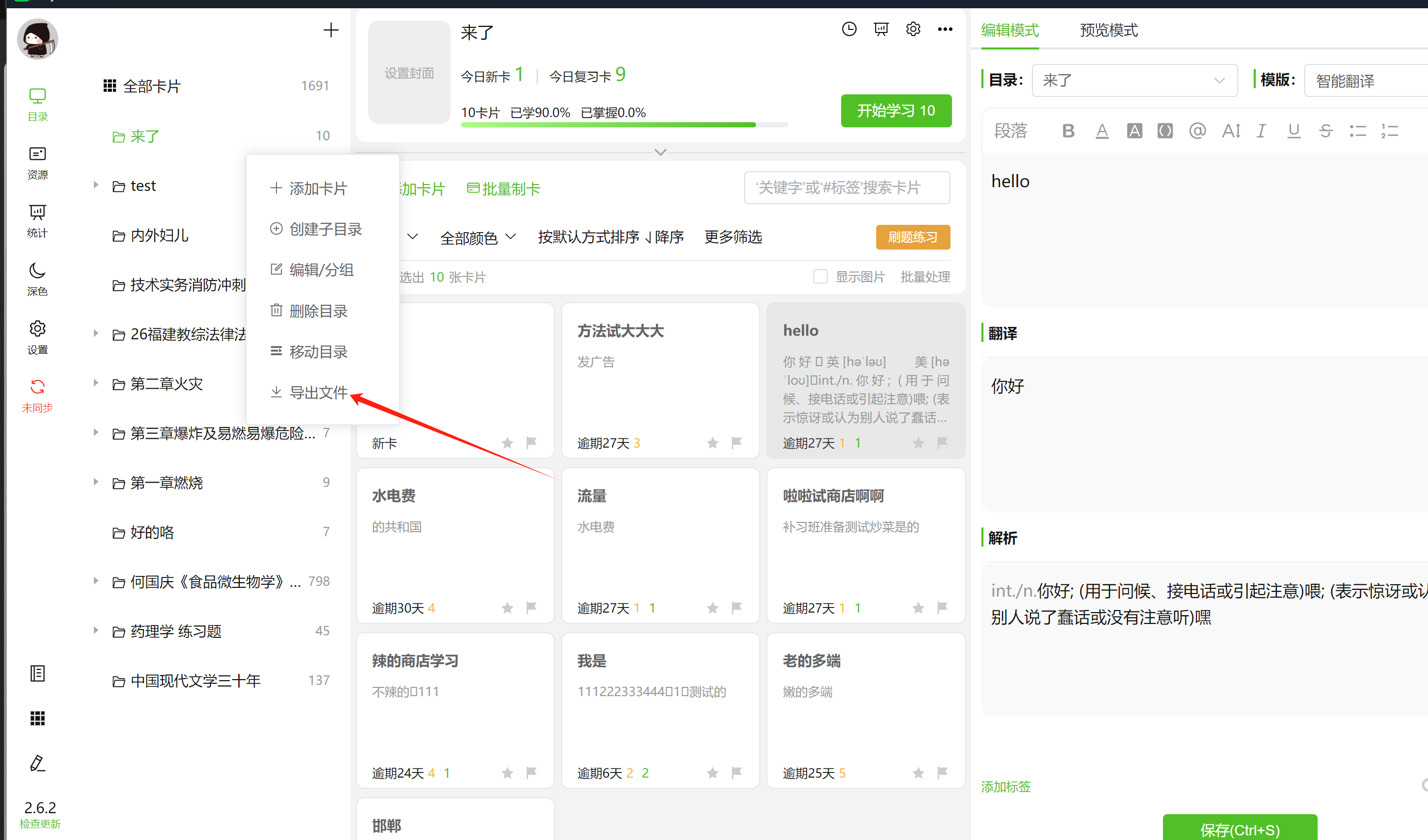Star the 流量 card
Image resolution: width=1428 pixels, height=840 pixels.
click(712, 608)
